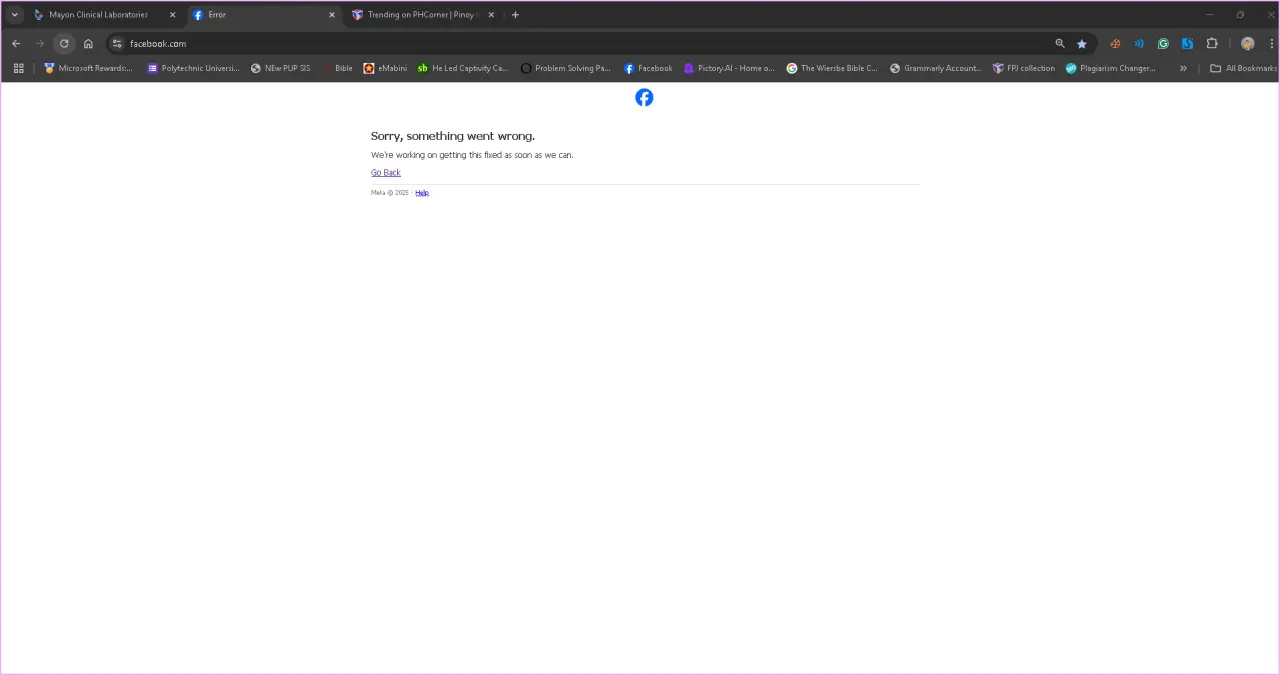Open the Chrome three-dot menu
This screenshot has height=675, width=1280.
tap(1271, 44)
